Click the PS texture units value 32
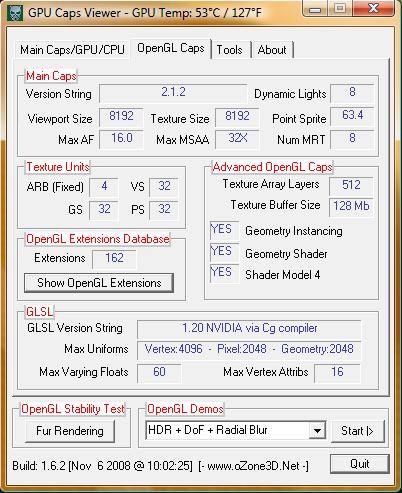The height and width of the screenshot is (493, 402). pyautogui.click(x=164, y=210)
